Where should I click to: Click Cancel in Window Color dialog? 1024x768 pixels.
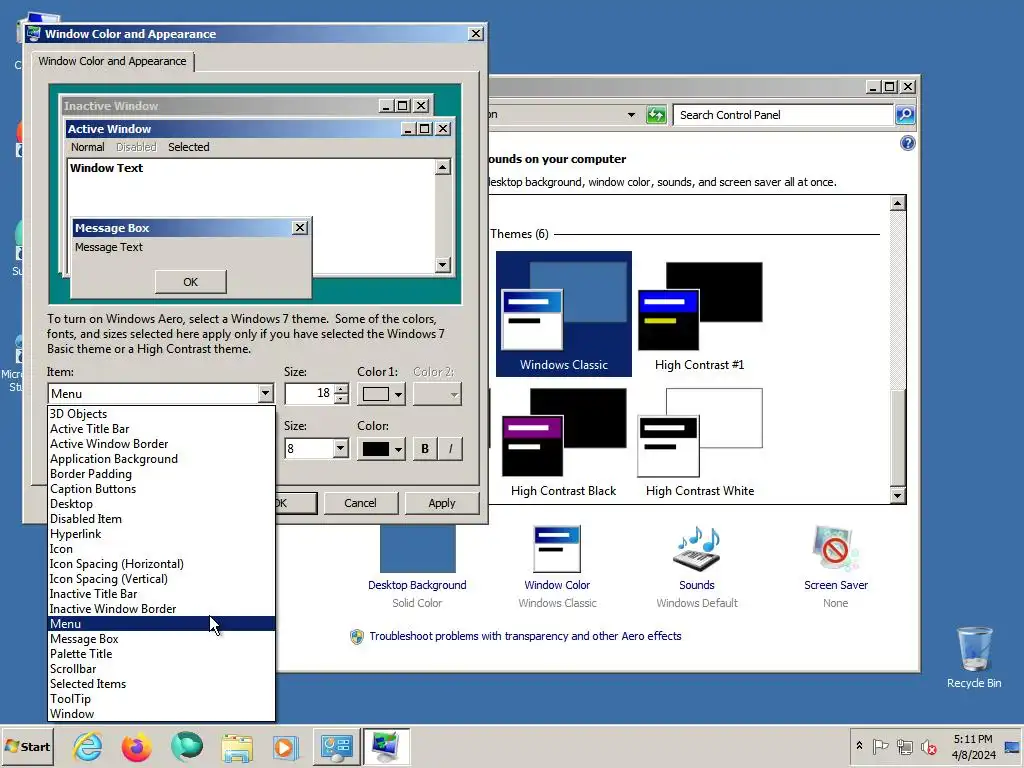tap(360, 504)
